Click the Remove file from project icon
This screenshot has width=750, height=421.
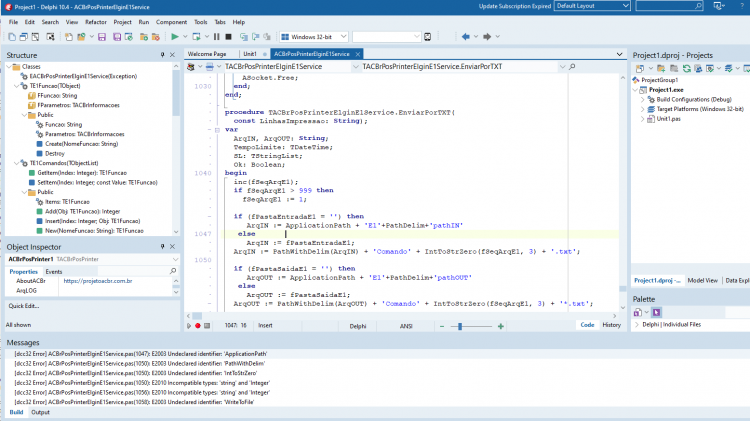pyautogui.click(x=155, y=37)
